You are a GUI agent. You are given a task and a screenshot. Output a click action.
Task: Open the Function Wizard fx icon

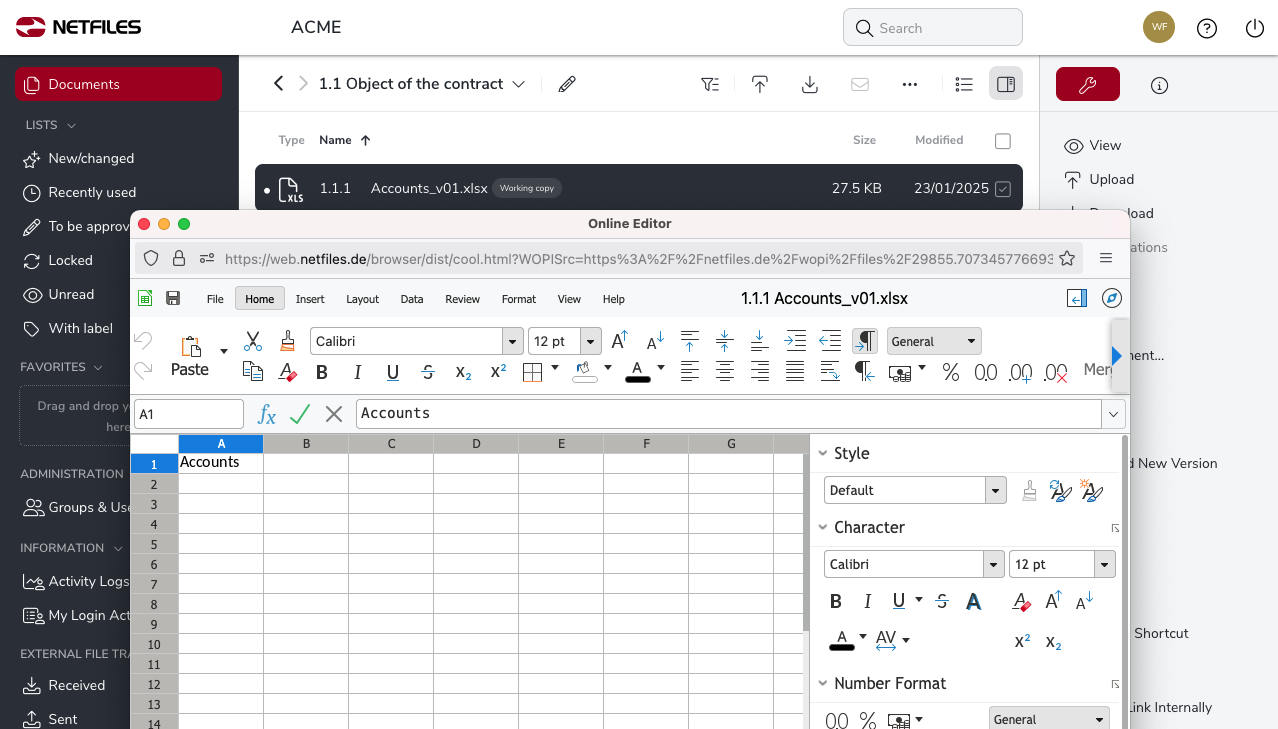click(x=267, y=414)
